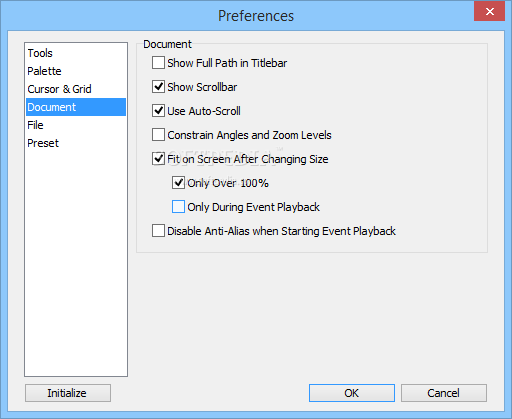Confirm preferences with the OK button
Viewport: 512px width, 419px height.
click(352, 393)
